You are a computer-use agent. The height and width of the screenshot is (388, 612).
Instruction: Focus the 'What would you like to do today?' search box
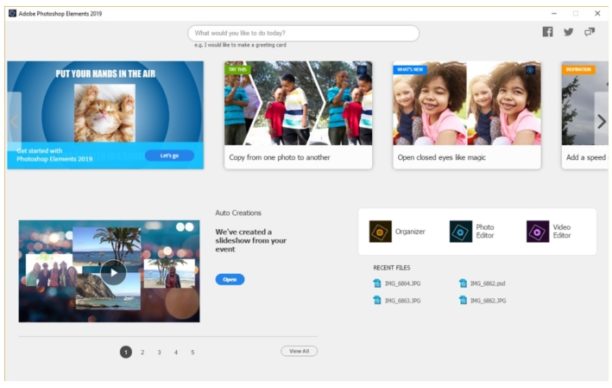pyautogui.click(x=303, y=33)
